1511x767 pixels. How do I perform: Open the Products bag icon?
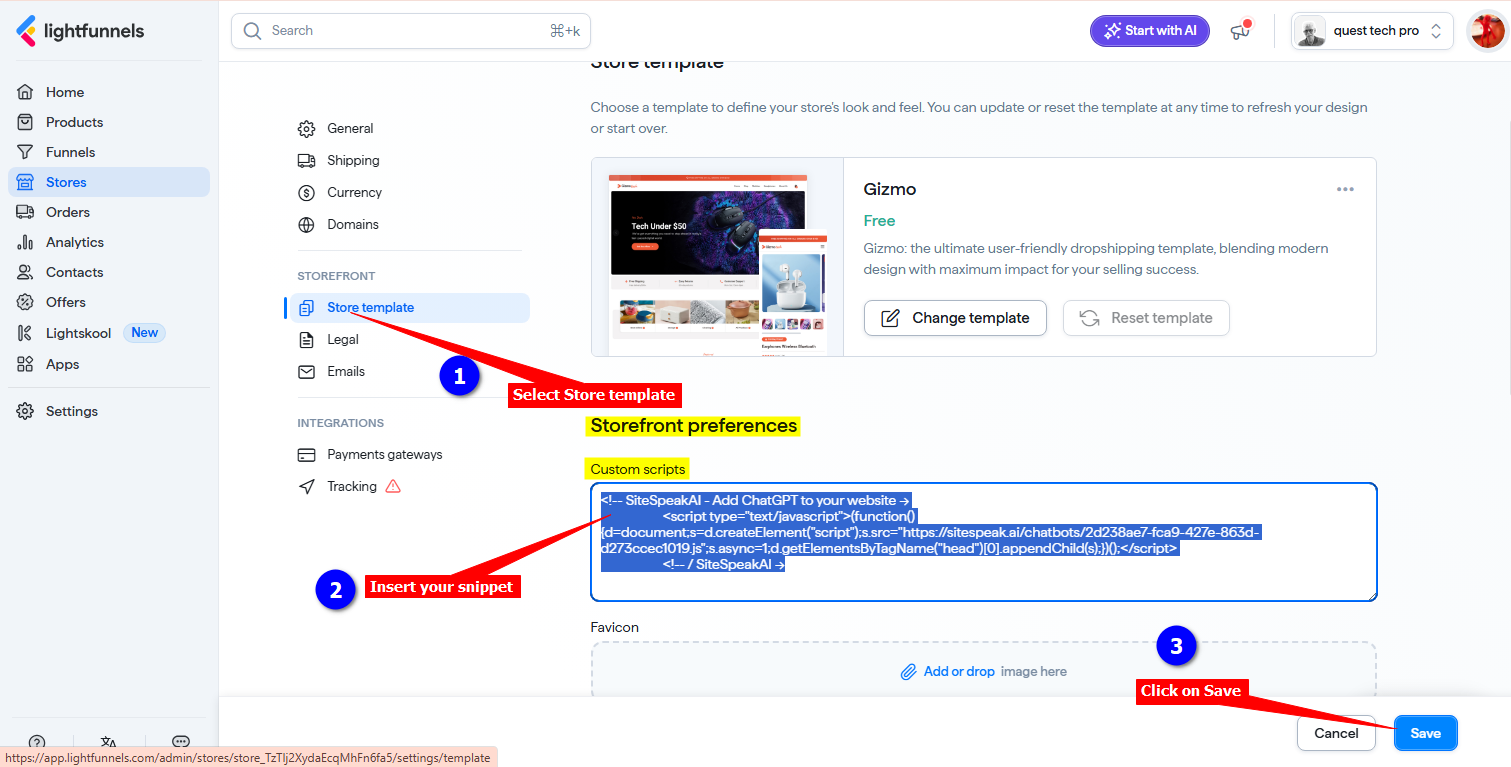point(26,122)
